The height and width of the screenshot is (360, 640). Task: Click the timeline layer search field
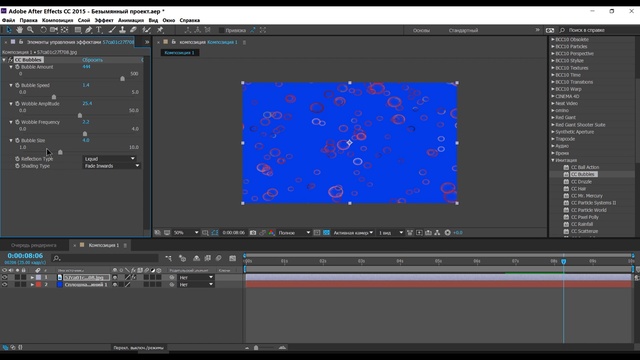click(105, 258)
